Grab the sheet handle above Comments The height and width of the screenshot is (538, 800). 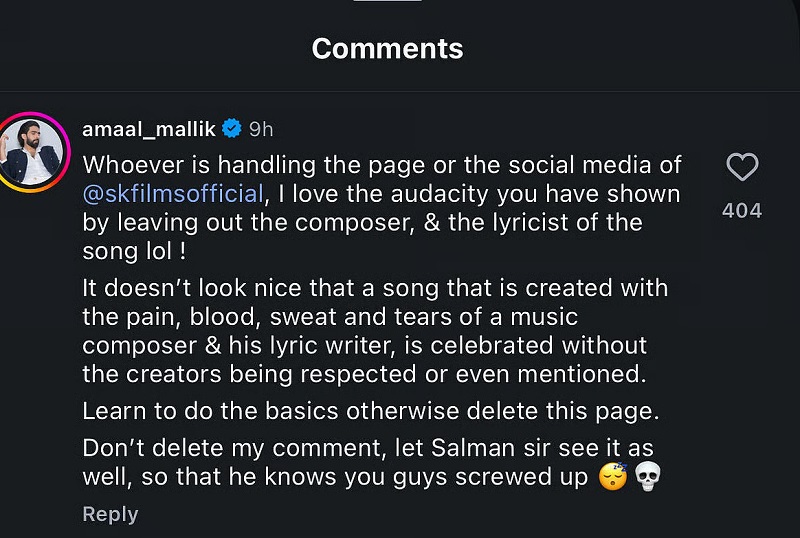pos(387,1)
